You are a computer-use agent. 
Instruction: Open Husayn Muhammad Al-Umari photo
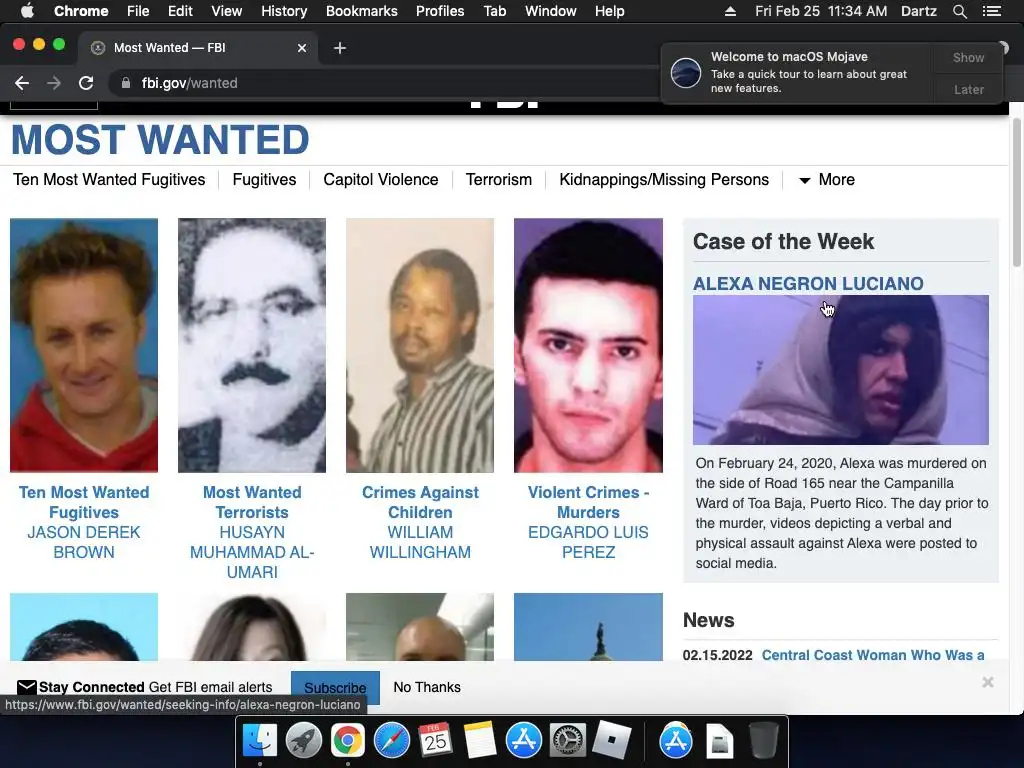(252, 345)
